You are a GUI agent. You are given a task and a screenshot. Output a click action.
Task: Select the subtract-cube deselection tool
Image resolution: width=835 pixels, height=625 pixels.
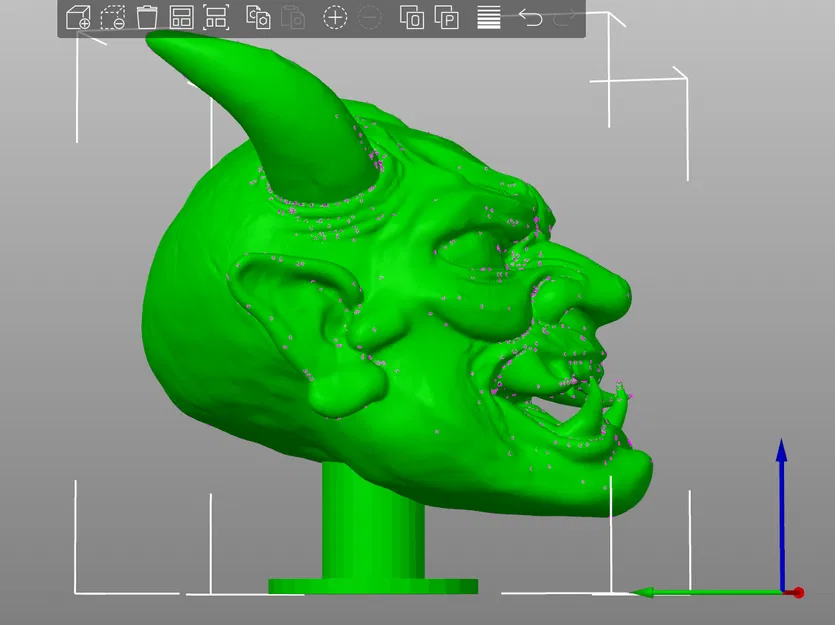[x=113, y=17]
